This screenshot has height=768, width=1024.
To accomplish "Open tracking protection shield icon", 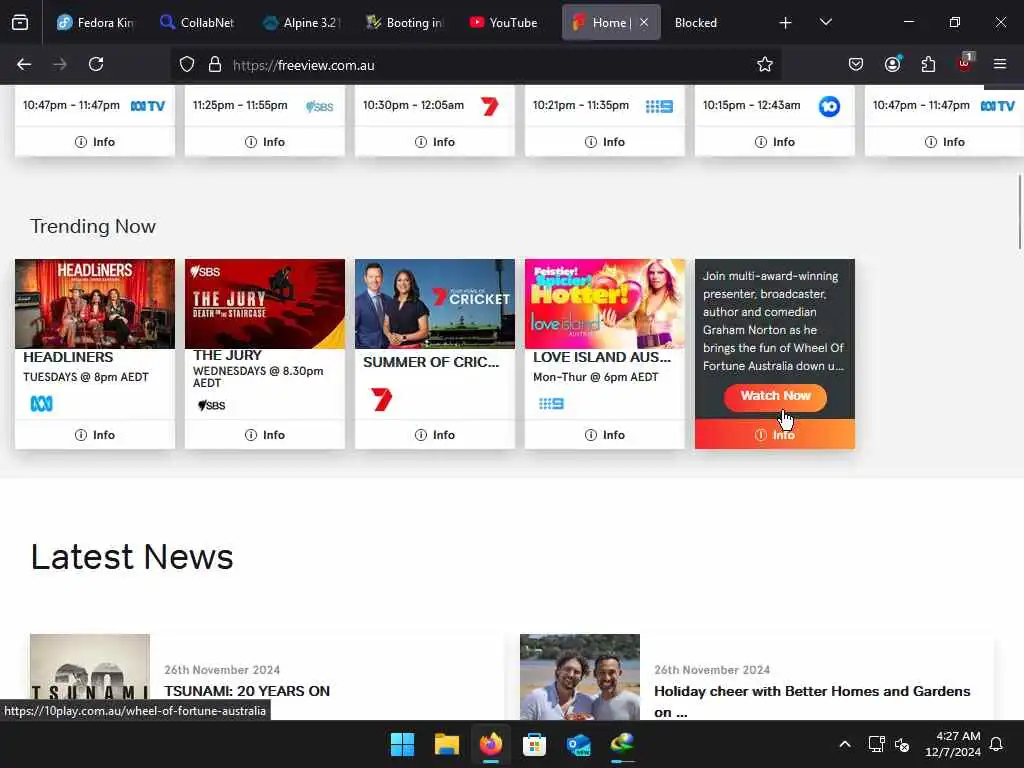I will [187, 65].
